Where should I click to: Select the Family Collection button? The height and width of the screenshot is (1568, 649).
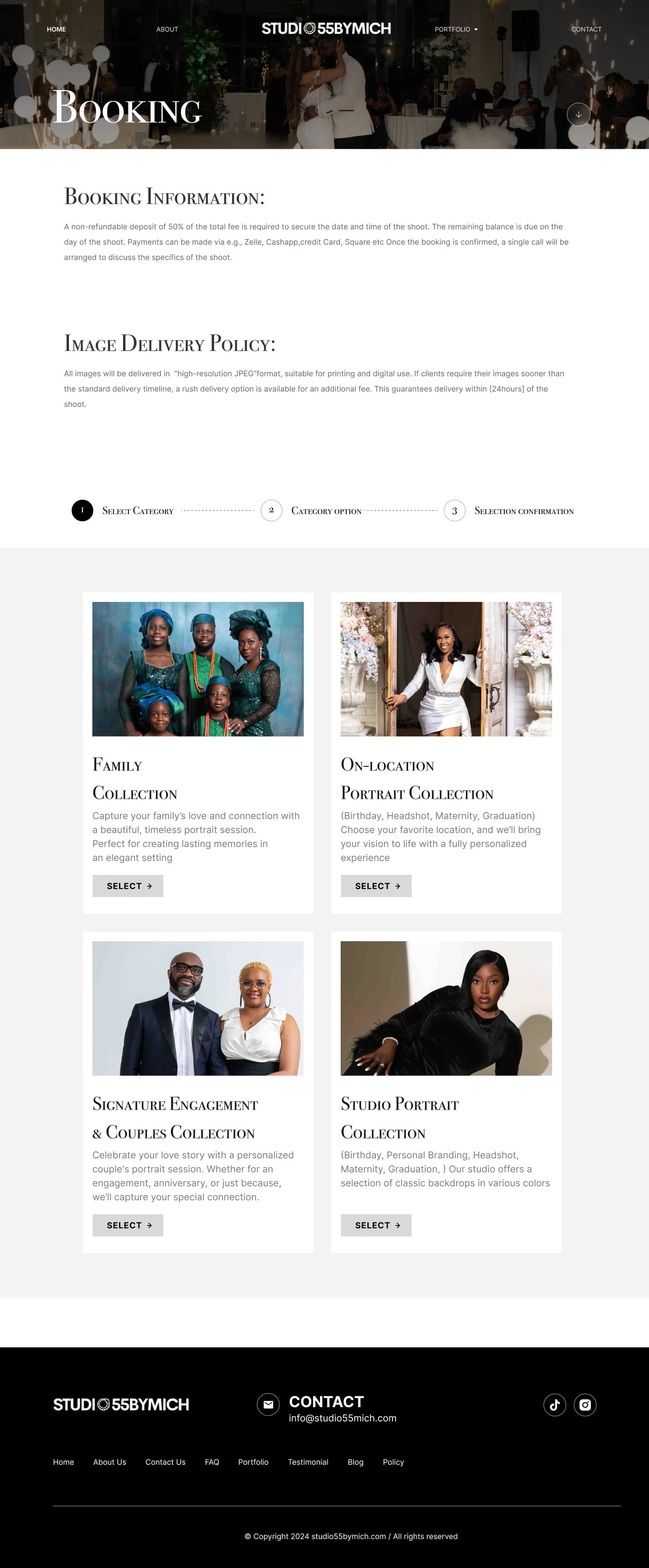[128, 886]
